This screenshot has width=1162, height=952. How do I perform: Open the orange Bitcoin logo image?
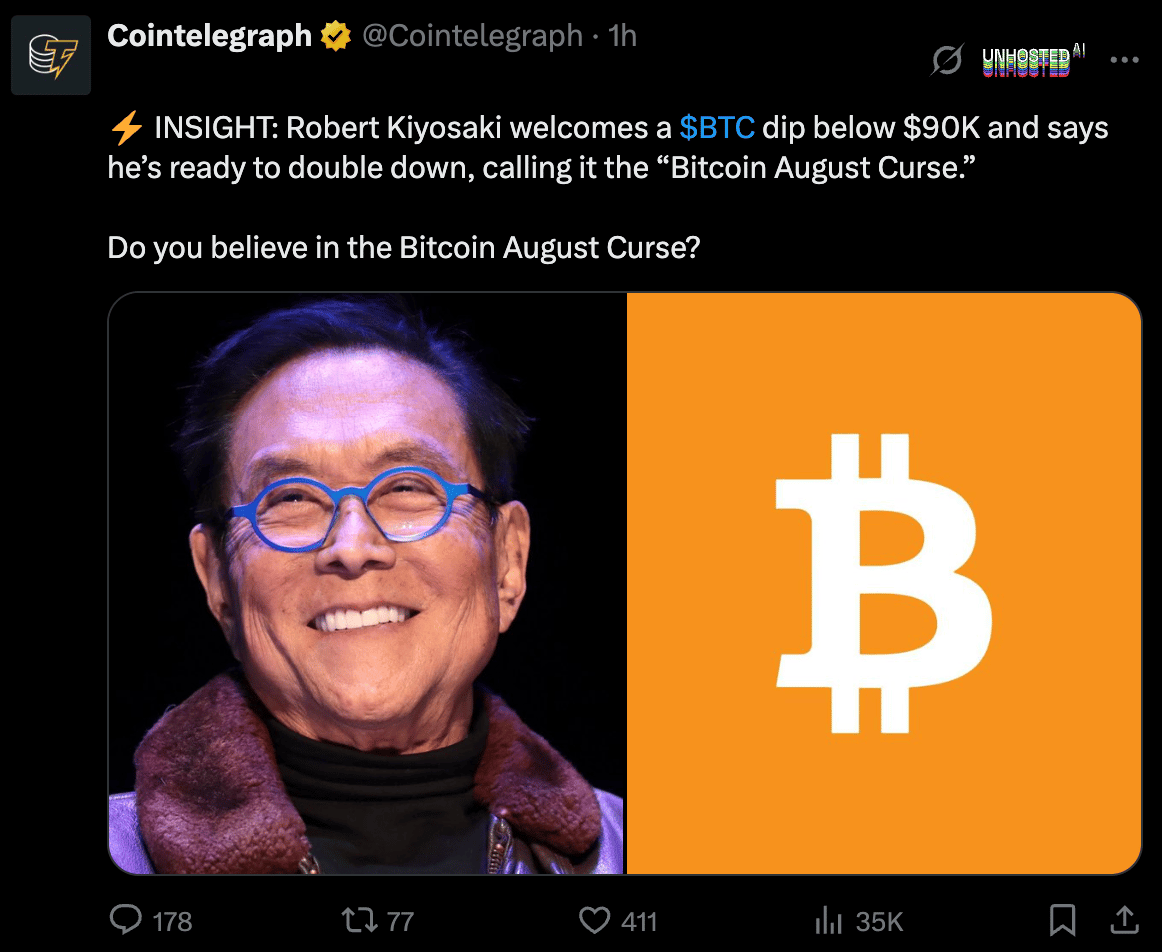click(883, 583)
